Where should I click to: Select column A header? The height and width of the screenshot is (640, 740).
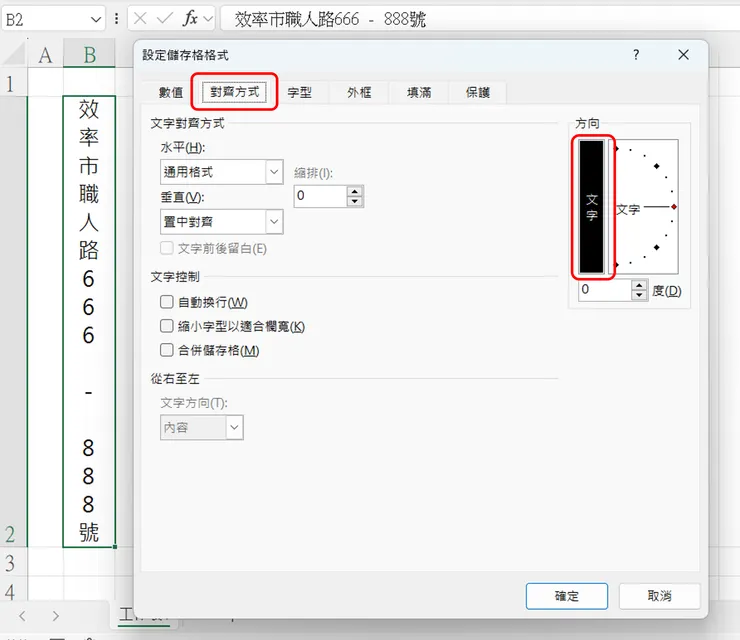(45, 55)
